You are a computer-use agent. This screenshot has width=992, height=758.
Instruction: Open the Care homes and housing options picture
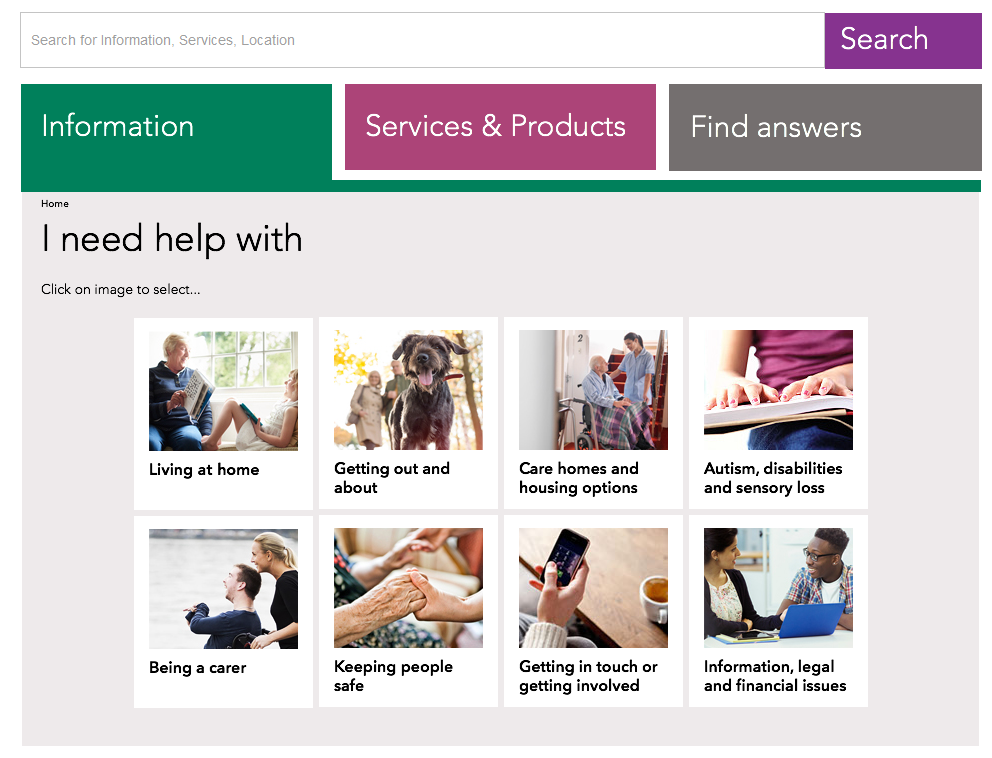[x=593, y=390]
